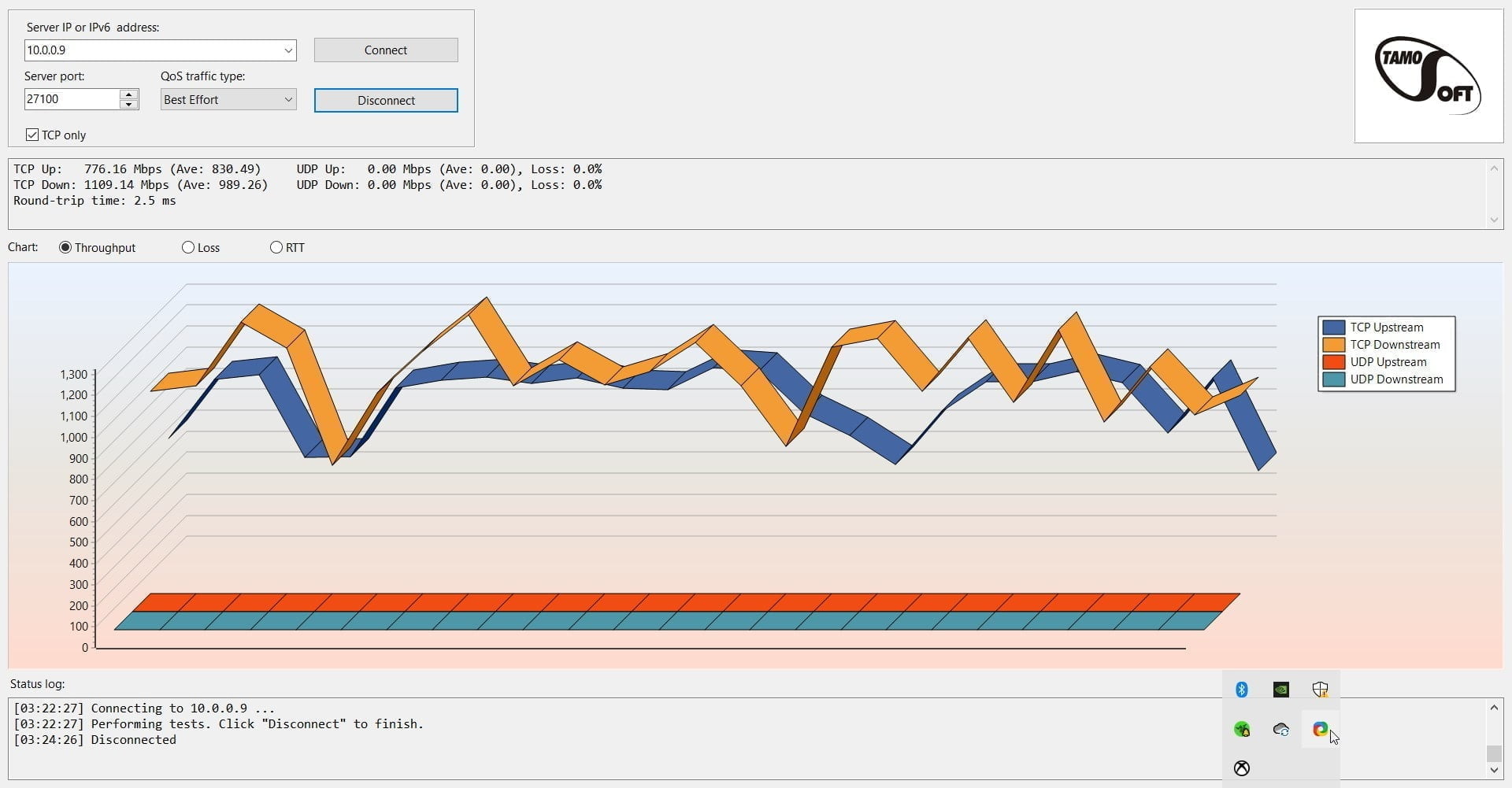Open the Xbox tray icon
The height and width of the screenshot is (788, 1512).
pos(1242,768)
